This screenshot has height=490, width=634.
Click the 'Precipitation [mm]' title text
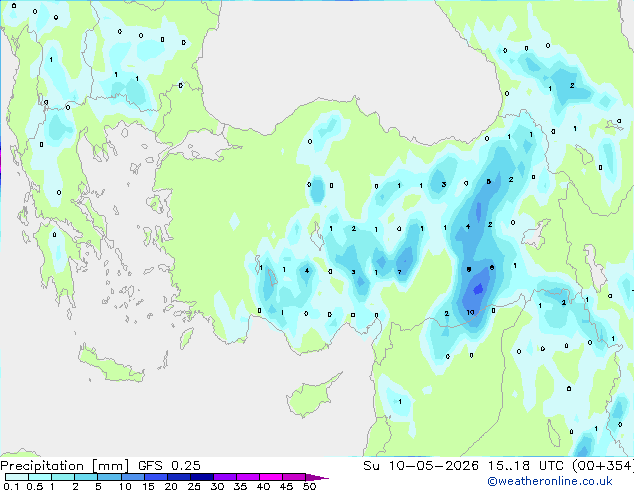point(65,466)
